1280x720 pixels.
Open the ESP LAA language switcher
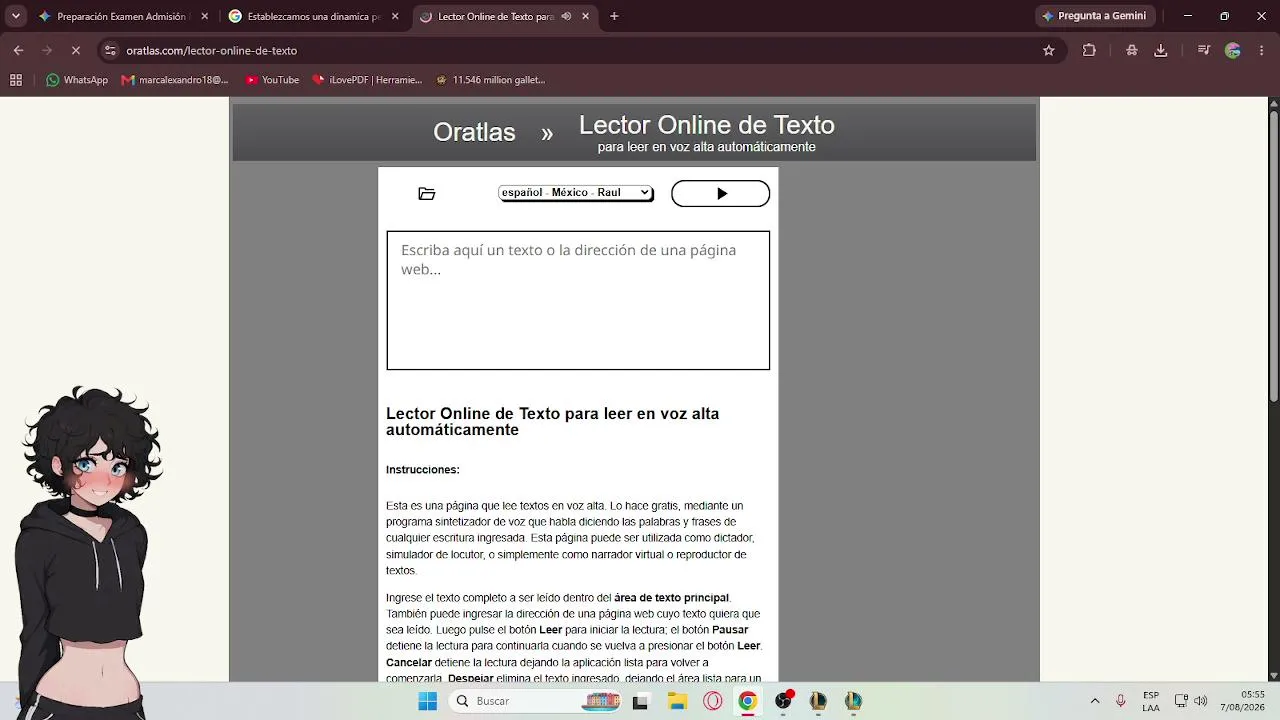(x=1151, y=701)
